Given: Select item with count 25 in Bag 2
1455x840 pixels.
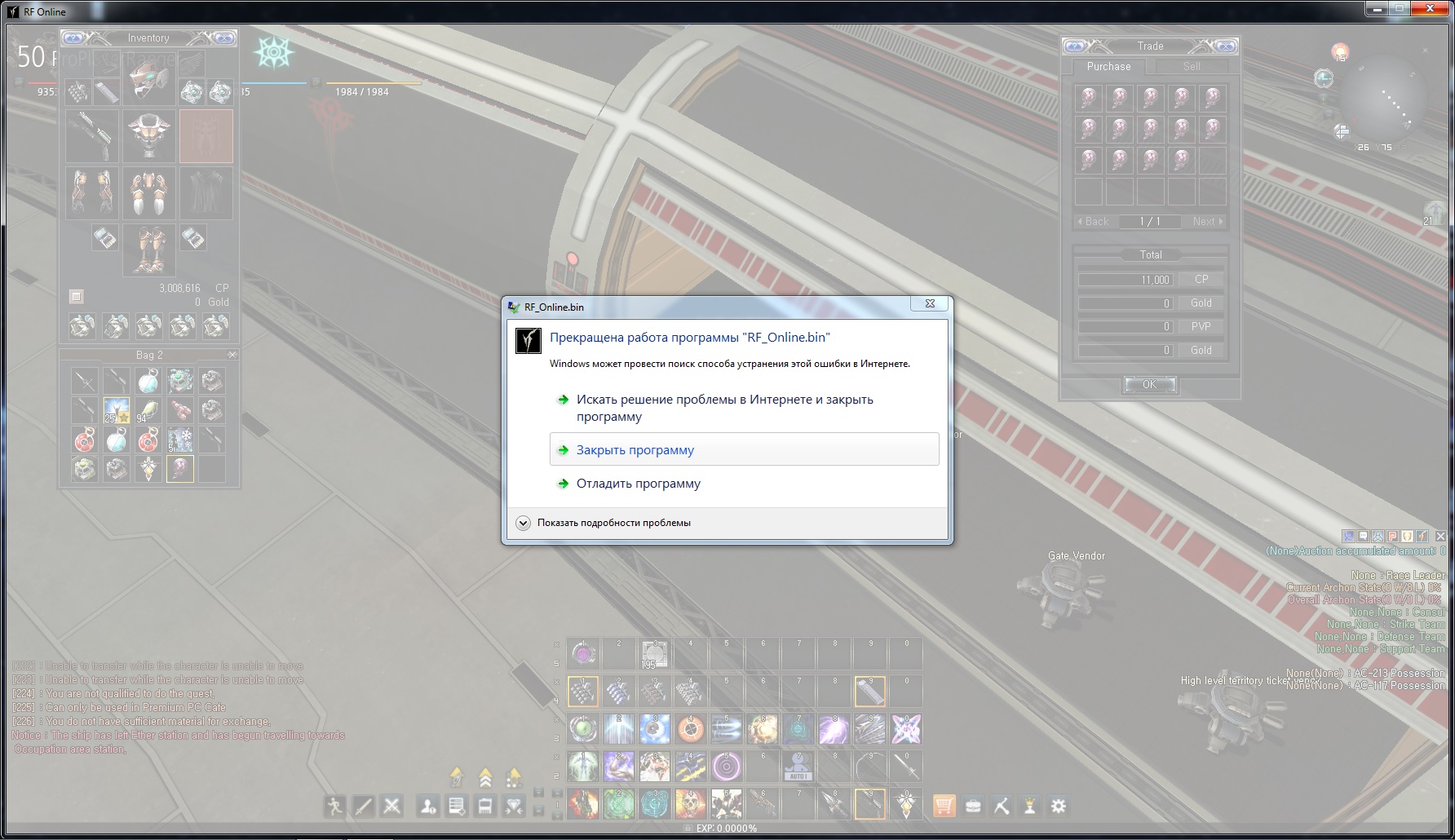Looking at the screenshot, I should point(117,410).
